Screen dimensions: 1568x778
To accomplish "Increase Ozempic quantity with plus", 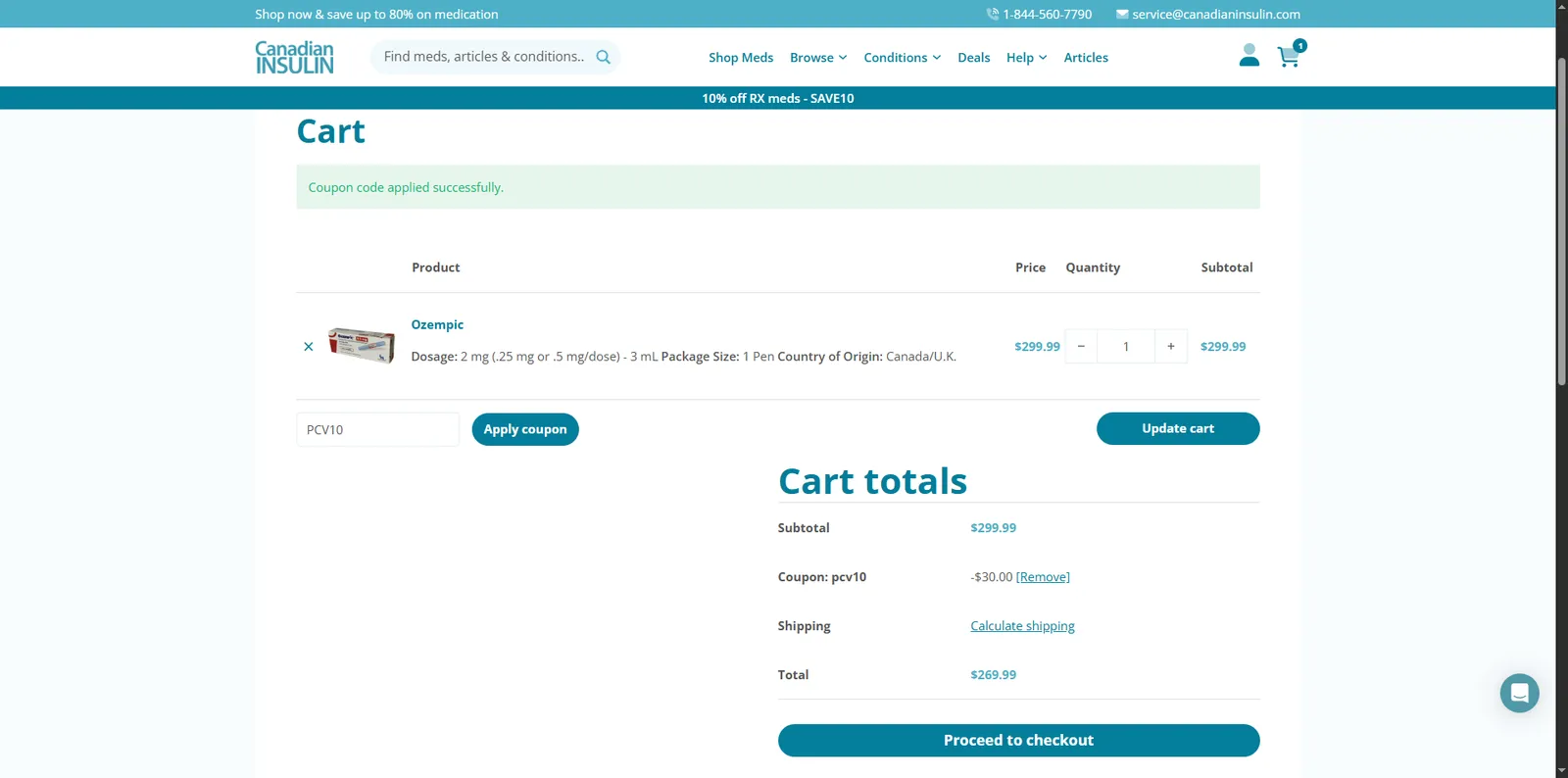I will coord(1170,346).
